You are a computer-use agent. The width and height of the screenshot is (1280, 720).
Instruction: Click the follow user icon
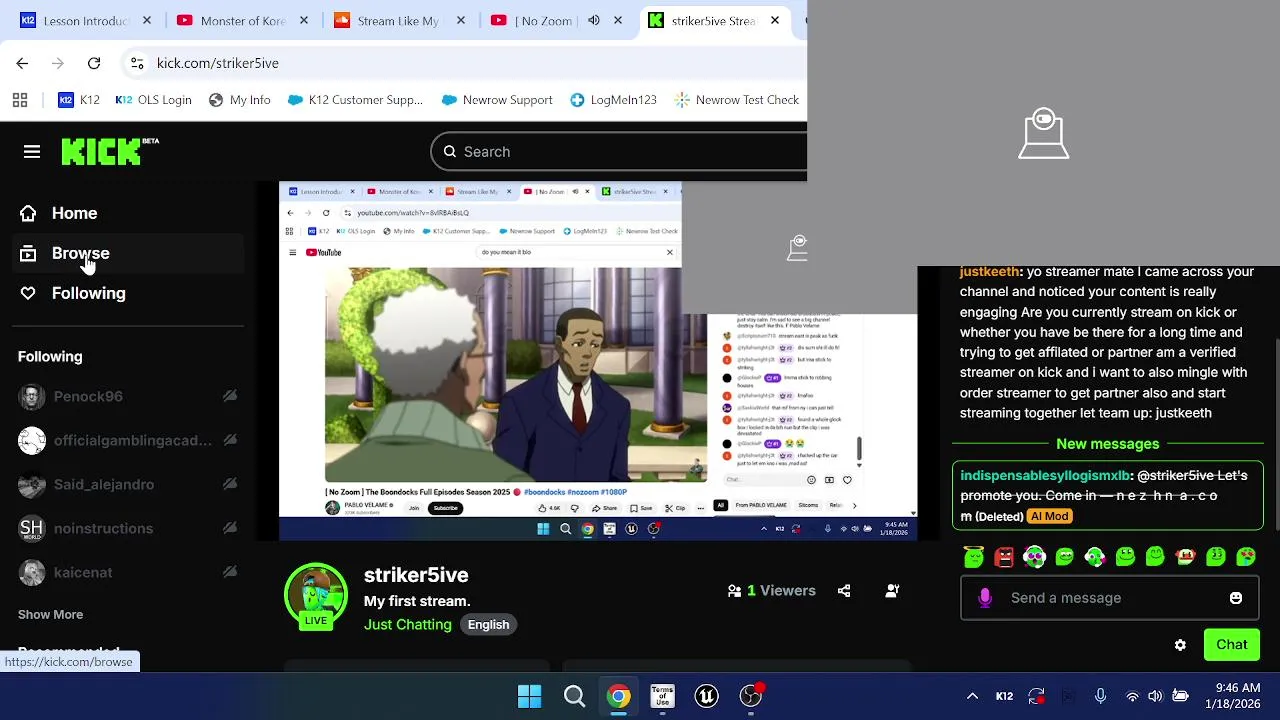(893, 590)
